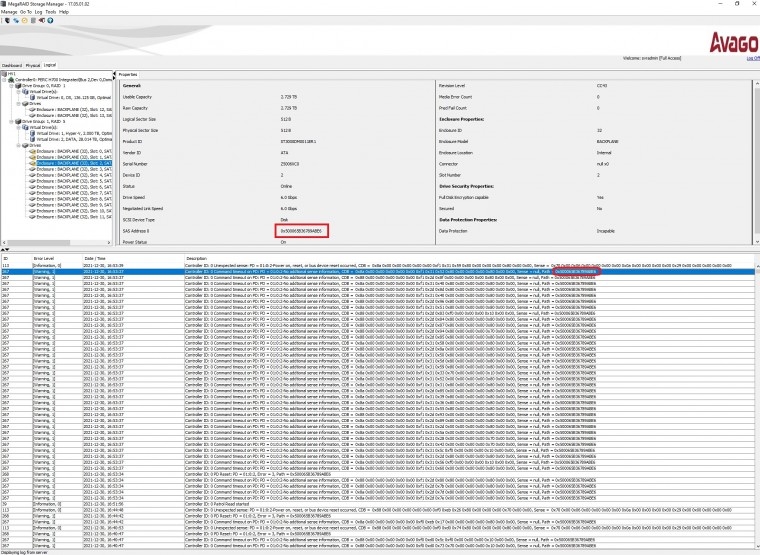Sort log by the ID column header

pyautogui.click(x=16, y=258)
